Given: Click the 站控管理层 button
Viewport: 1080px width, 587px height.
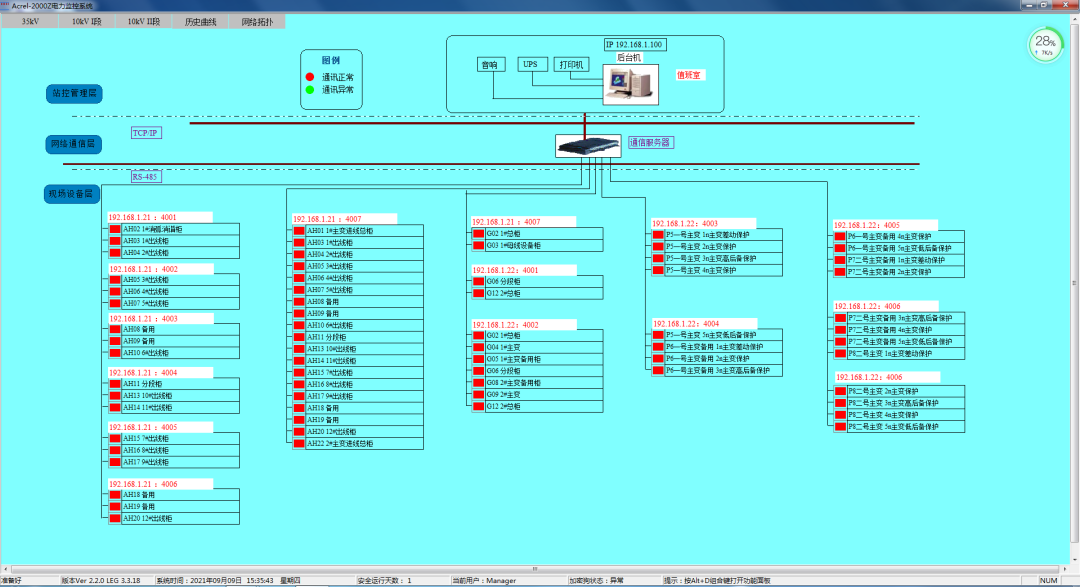Looking at the screenshot, I should tap(72, 93).
